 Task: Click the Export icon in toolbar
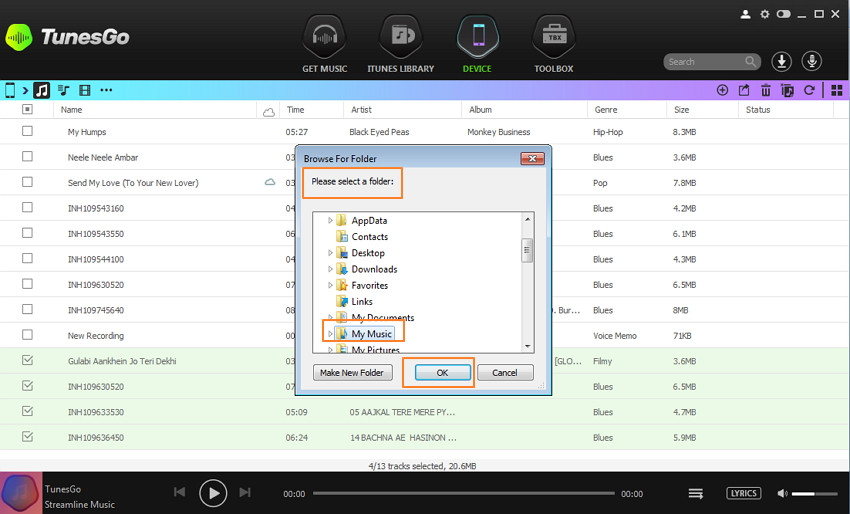point(744,90)
